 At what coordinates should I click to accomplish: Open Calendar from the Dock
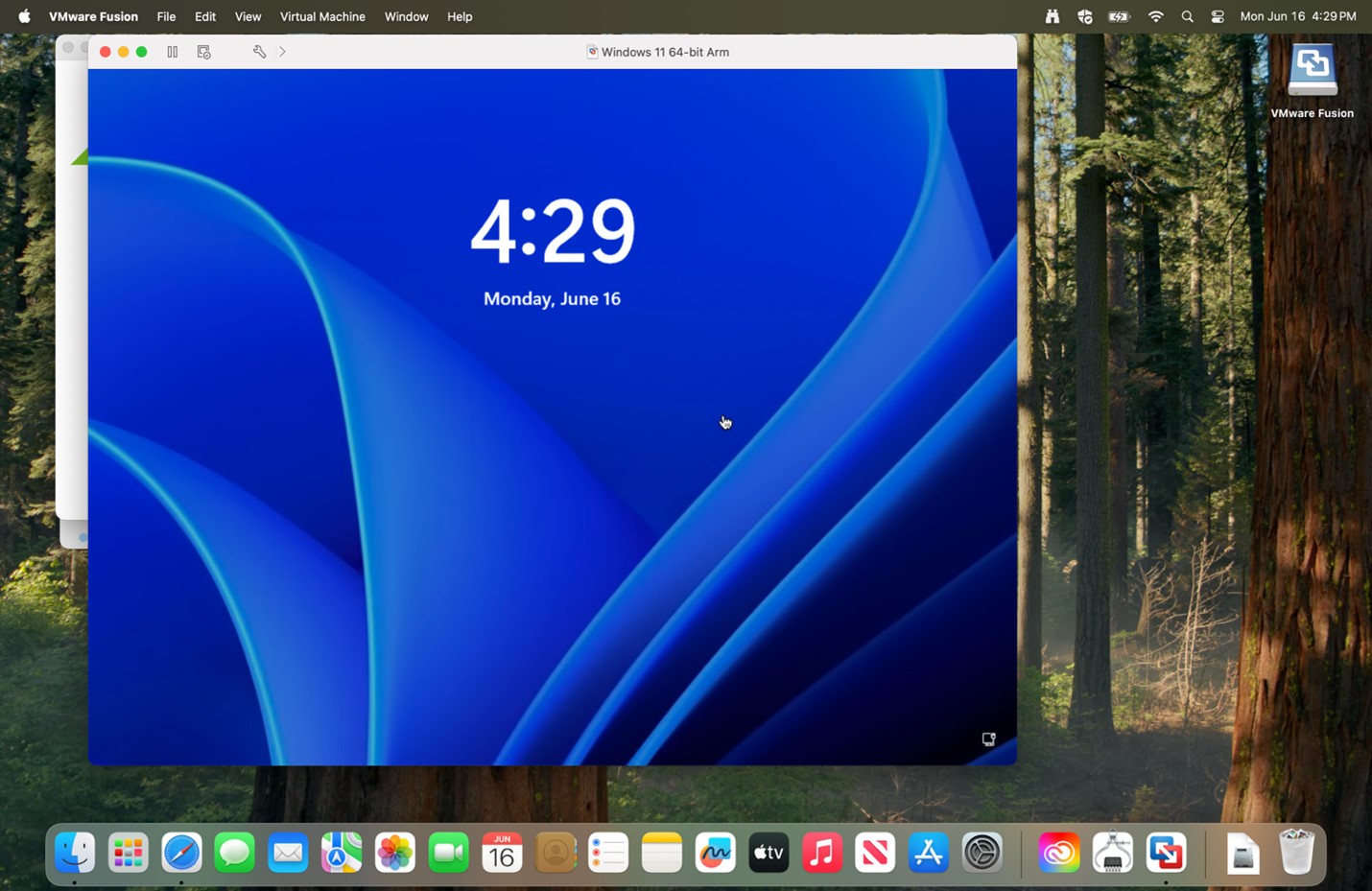tap(502, 852)
